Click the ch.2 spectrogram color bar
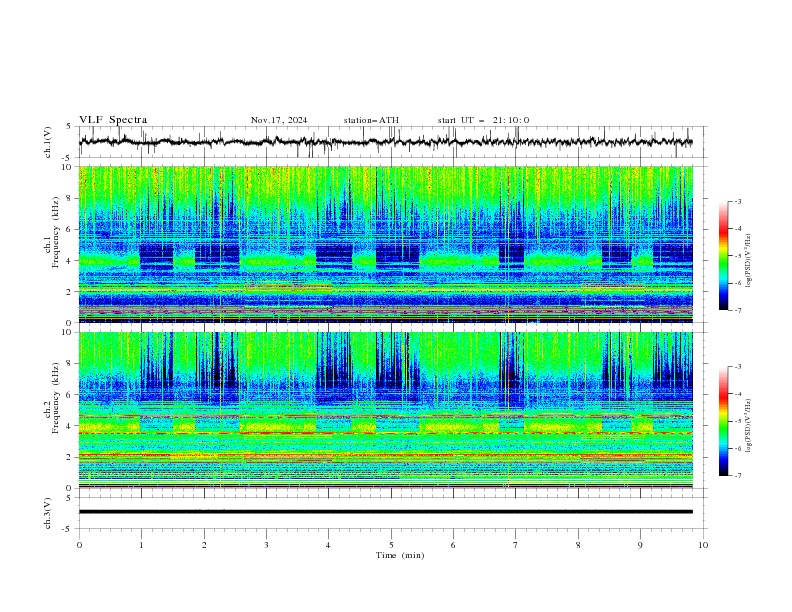792x612 pixels. pyautogui.click(x=723, y=421)
